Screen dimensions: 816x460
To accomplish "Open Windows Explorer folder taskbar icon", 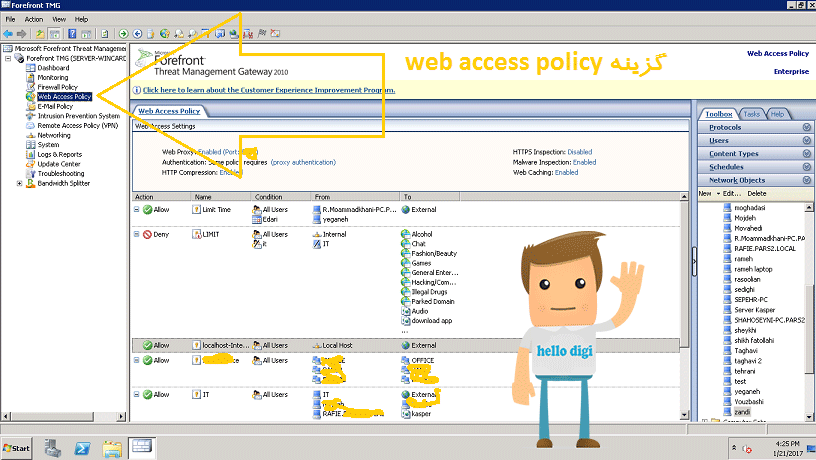I will coord(112,448).
